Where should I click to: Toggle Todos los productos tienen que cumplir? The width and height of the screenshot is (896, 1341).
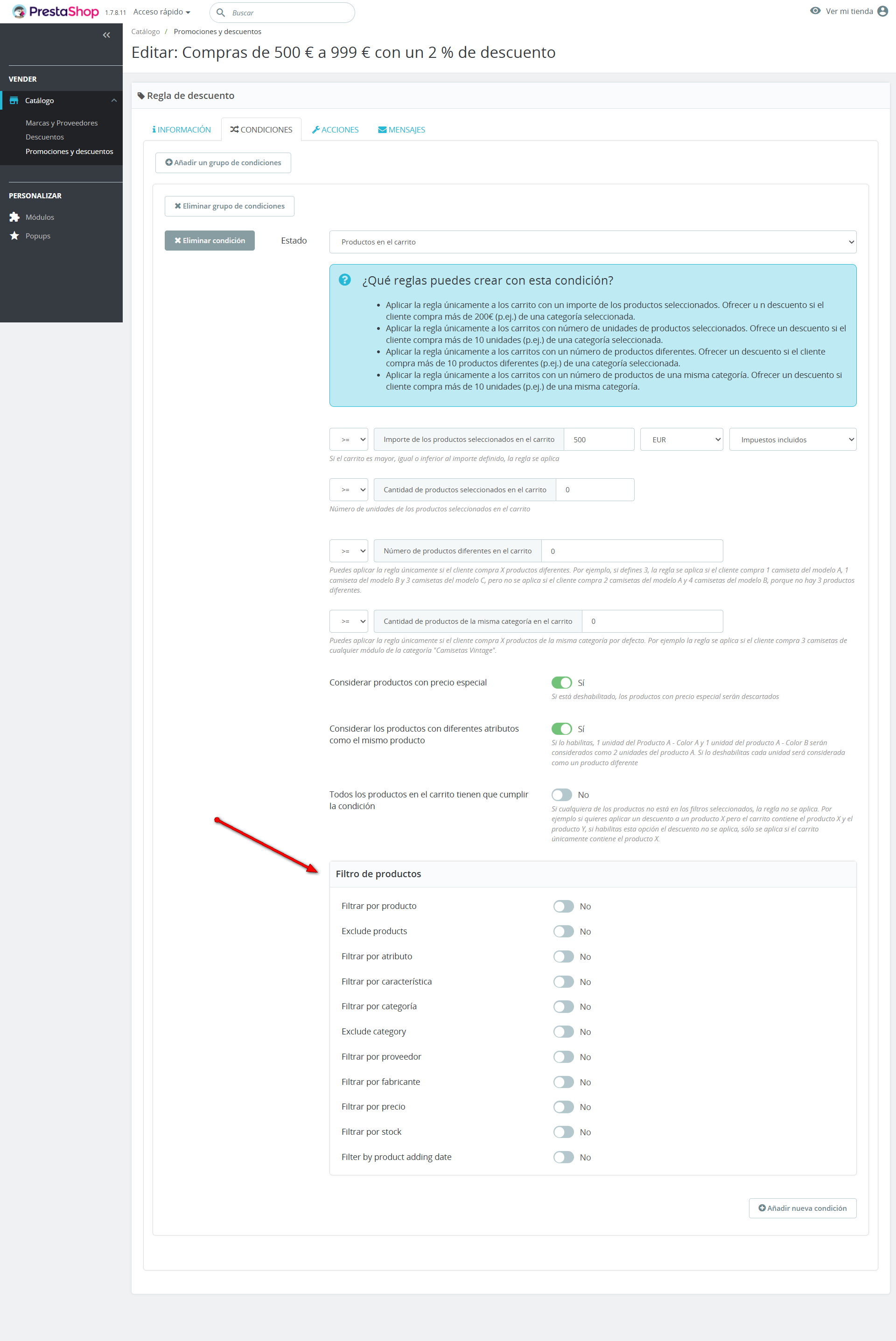(561, 795)
